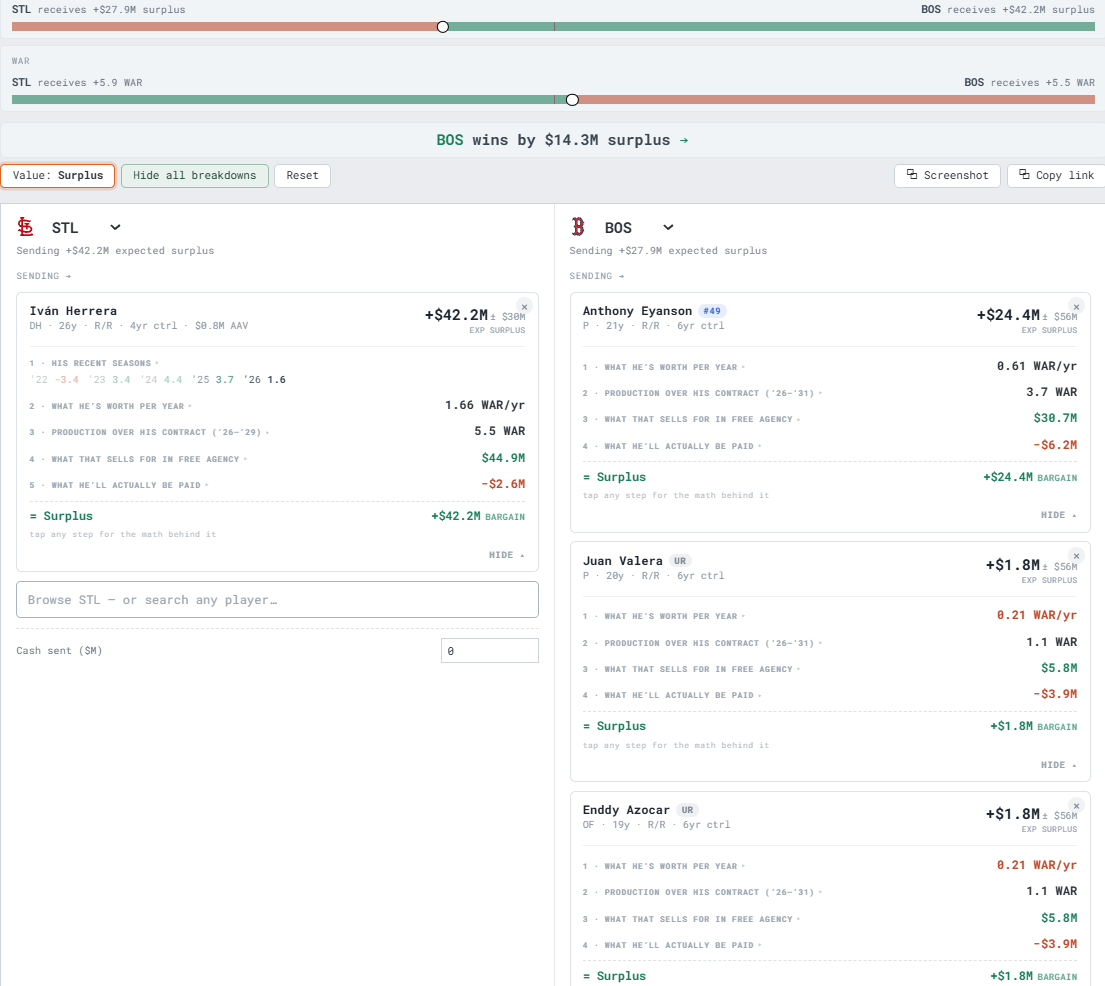Click 'STL receives +5.9 WAR' label

[77, 82]
